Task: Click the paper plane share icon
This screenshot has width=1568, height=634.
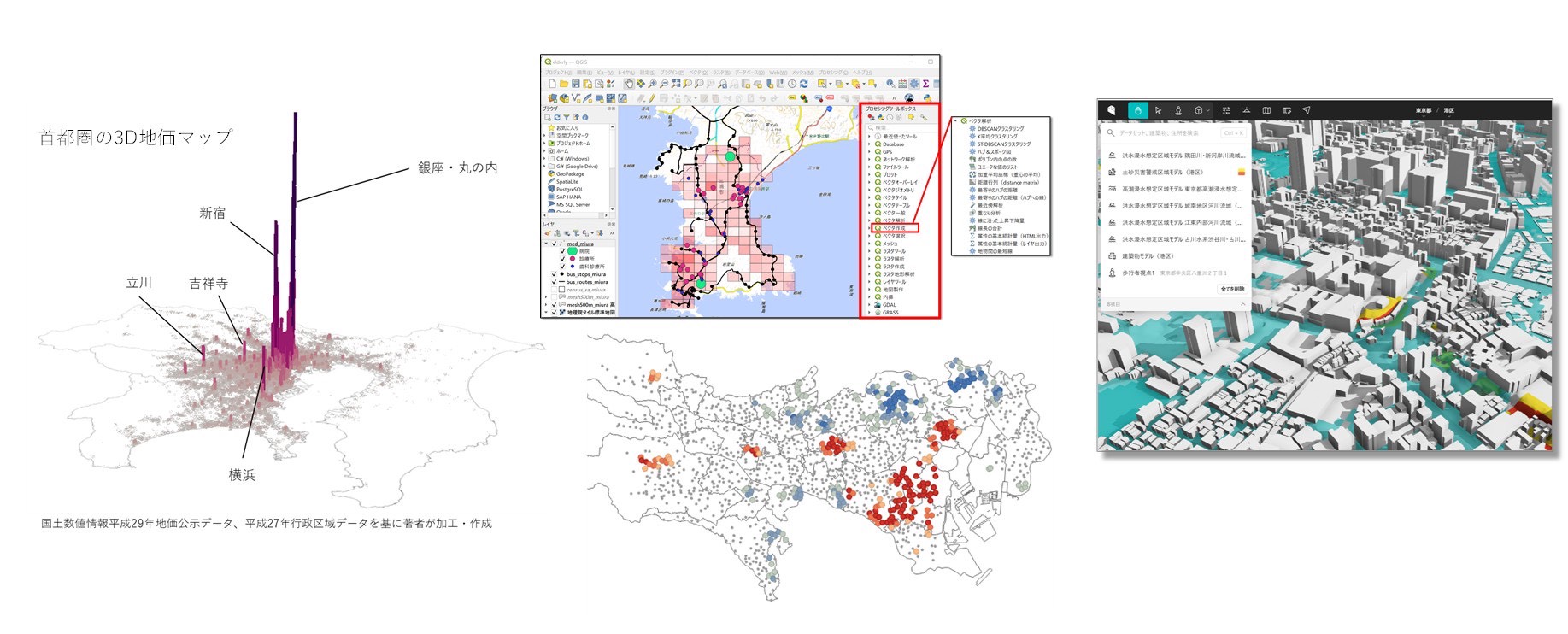Action: point(1307,110)
